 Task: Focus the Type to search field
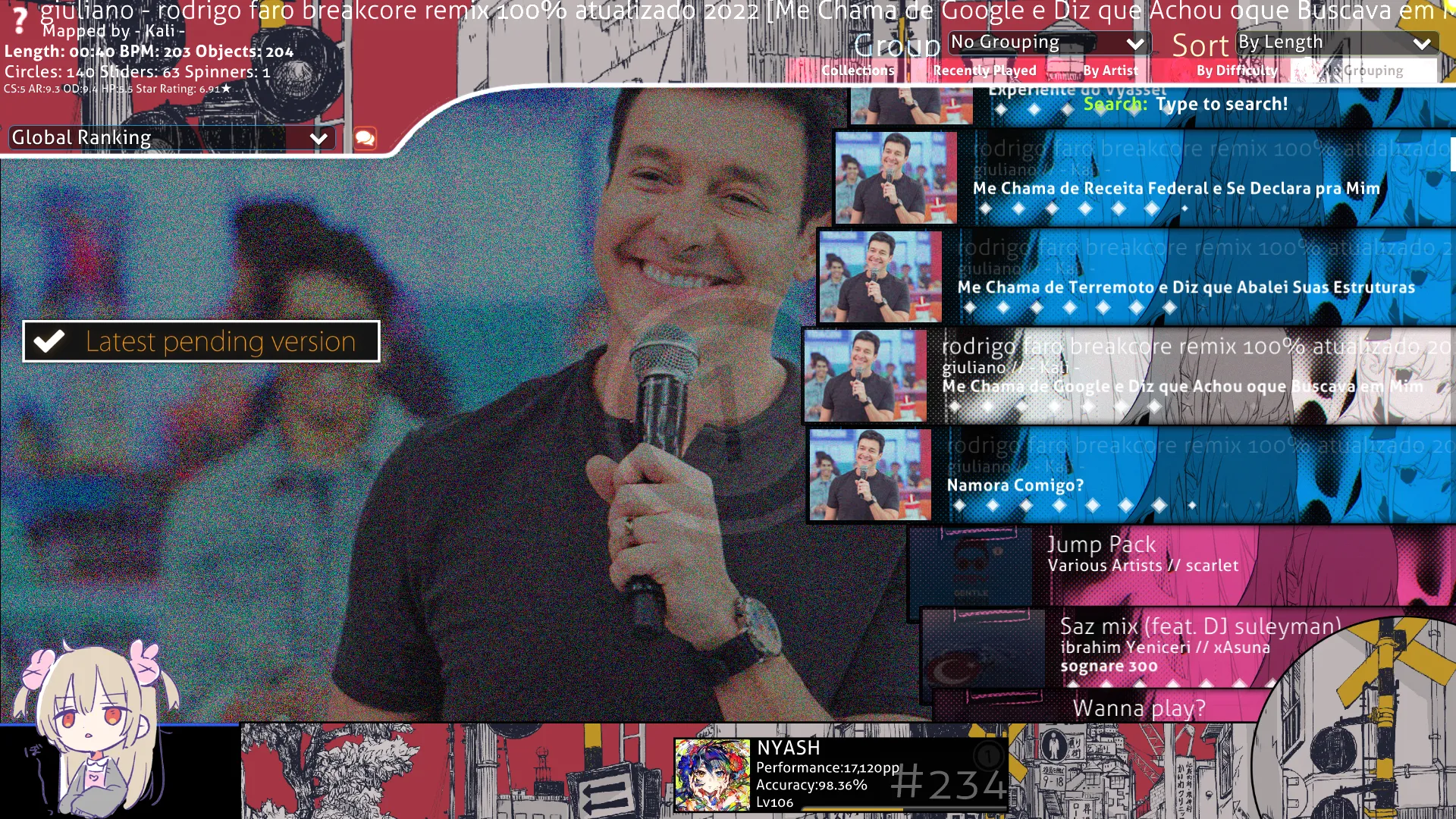point(1222,104)
